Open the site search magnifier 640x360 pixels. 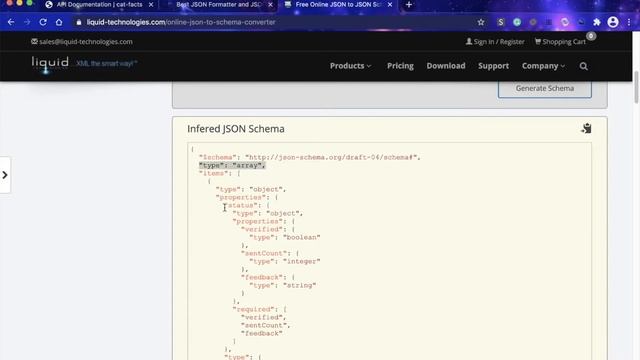[x=583, y=66]
